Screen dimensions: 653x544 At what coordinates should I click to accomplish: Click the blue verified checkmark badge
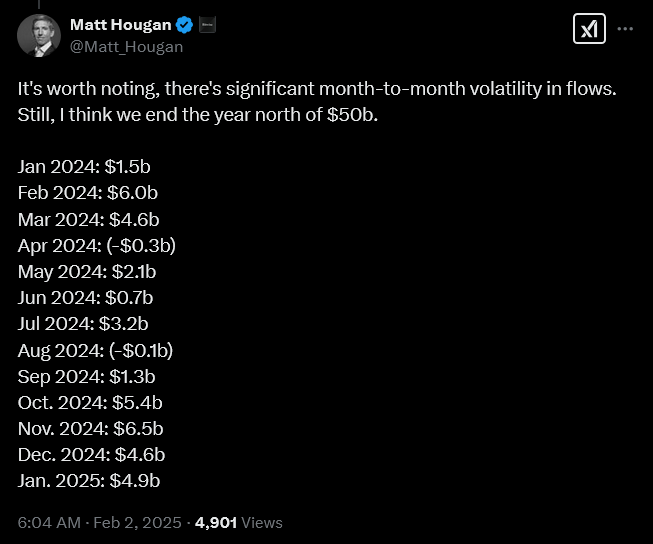click(x=186, y=25)
